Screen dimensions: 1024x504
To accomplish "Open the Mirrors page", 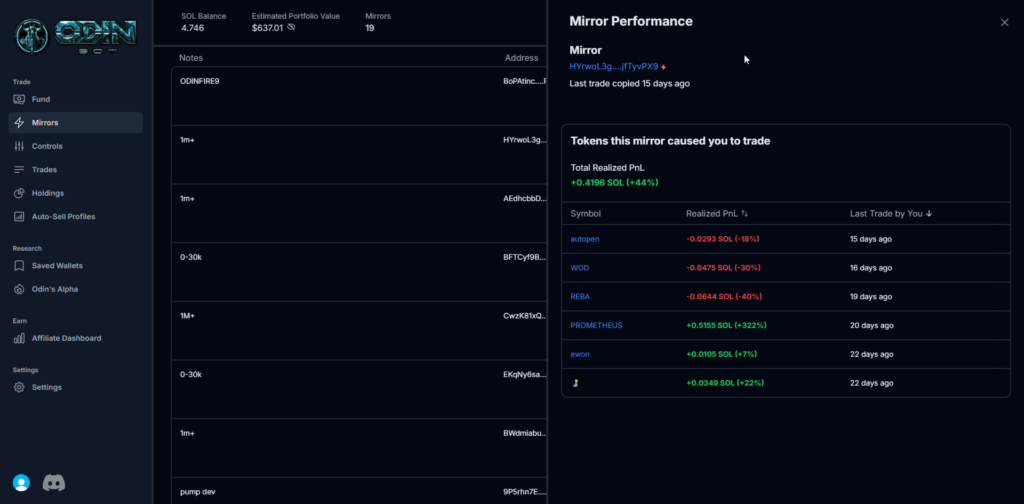I will (76, 123).
